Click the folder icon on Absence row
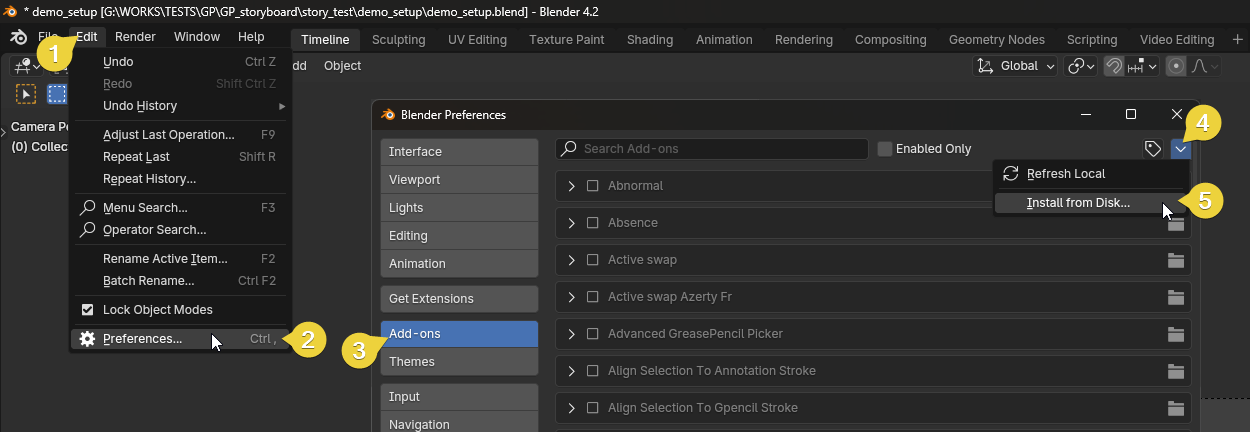 (x=1176, y=223)
